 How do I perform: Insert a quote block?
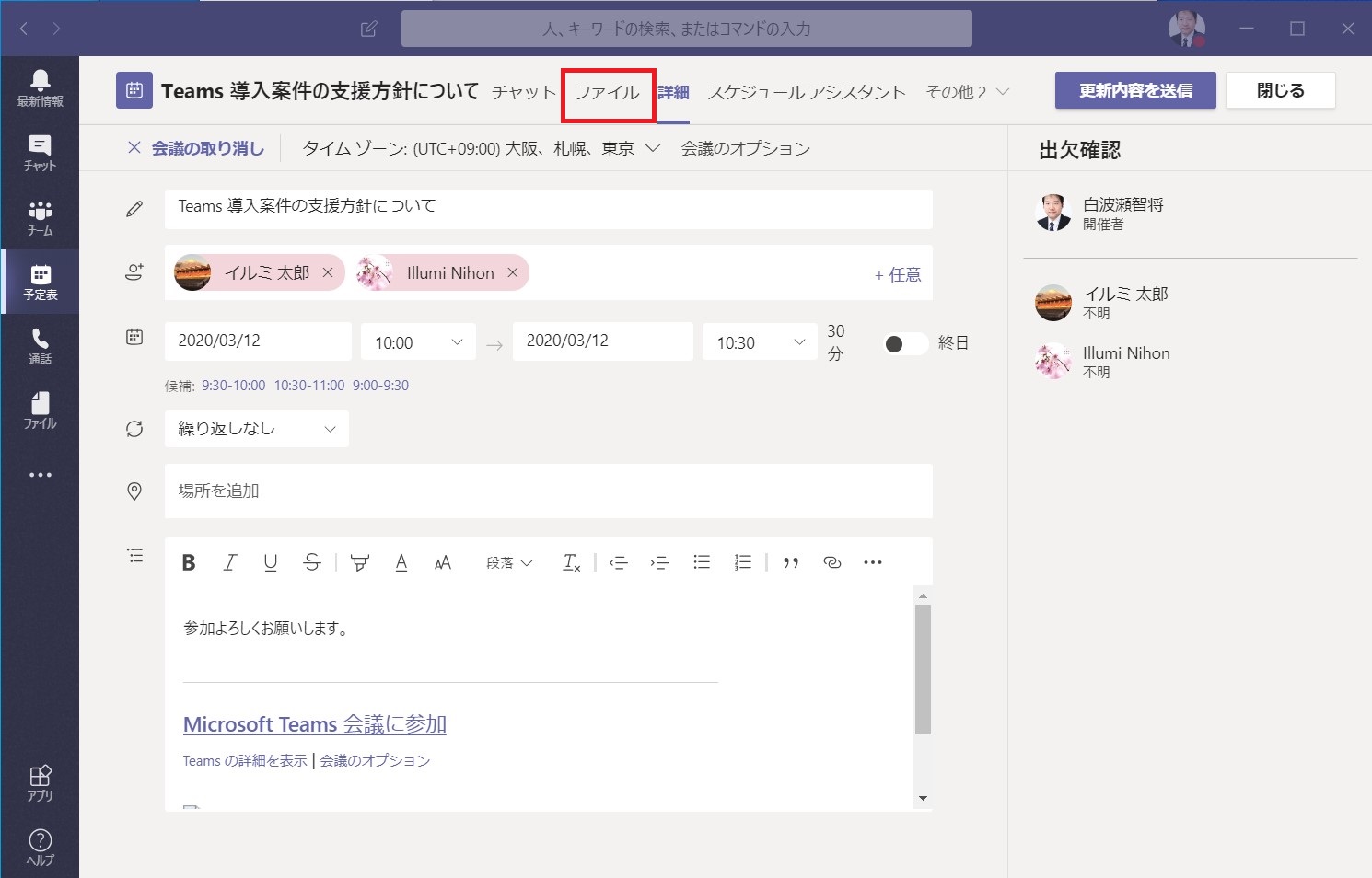791,562
